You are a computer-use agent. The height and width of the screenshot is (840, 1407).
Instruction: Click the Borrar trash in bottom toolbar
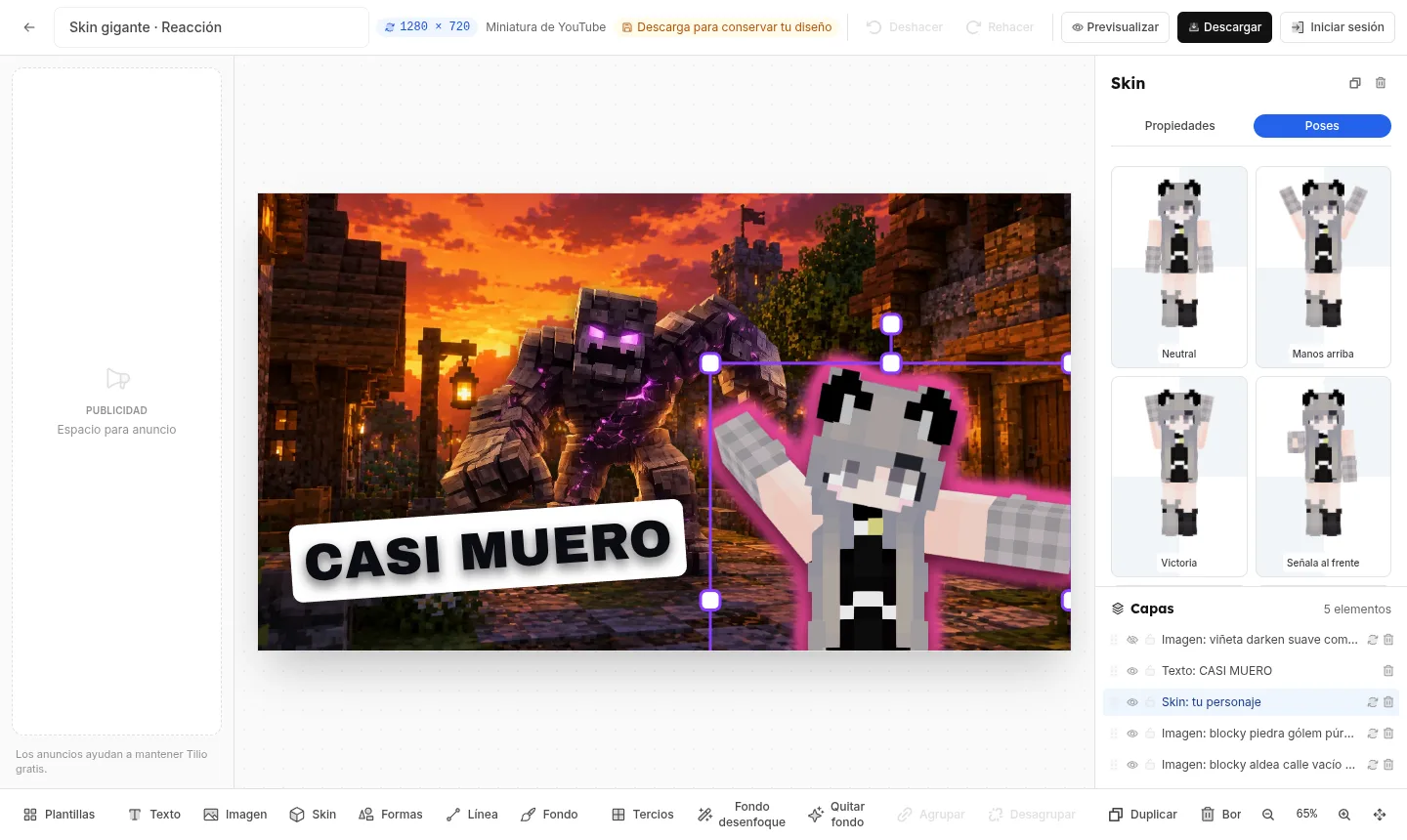click(x=1221, y=815)
